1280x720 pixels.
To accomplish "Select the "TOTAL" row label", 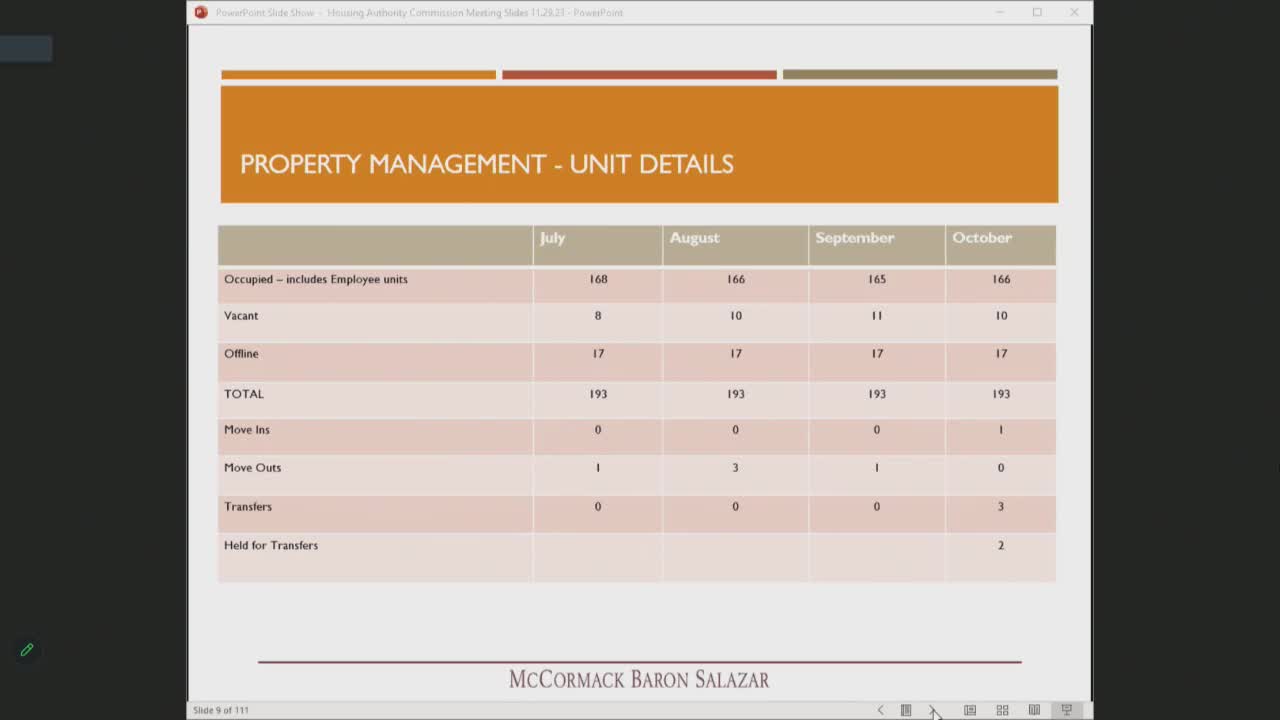I will pos(244,394).
